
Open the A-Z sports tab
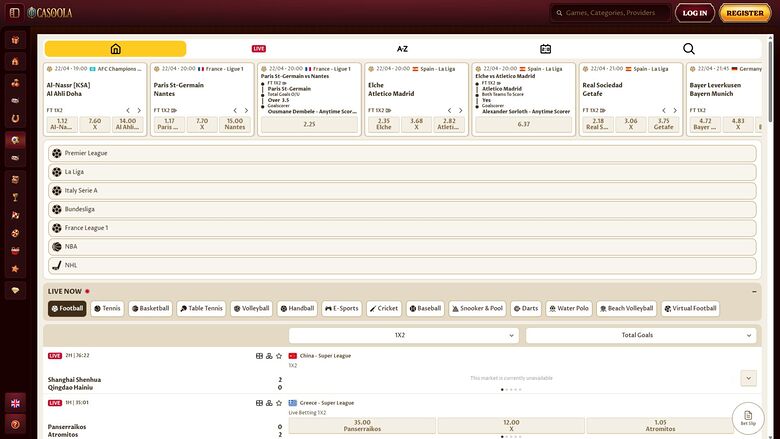click(402, 49)
